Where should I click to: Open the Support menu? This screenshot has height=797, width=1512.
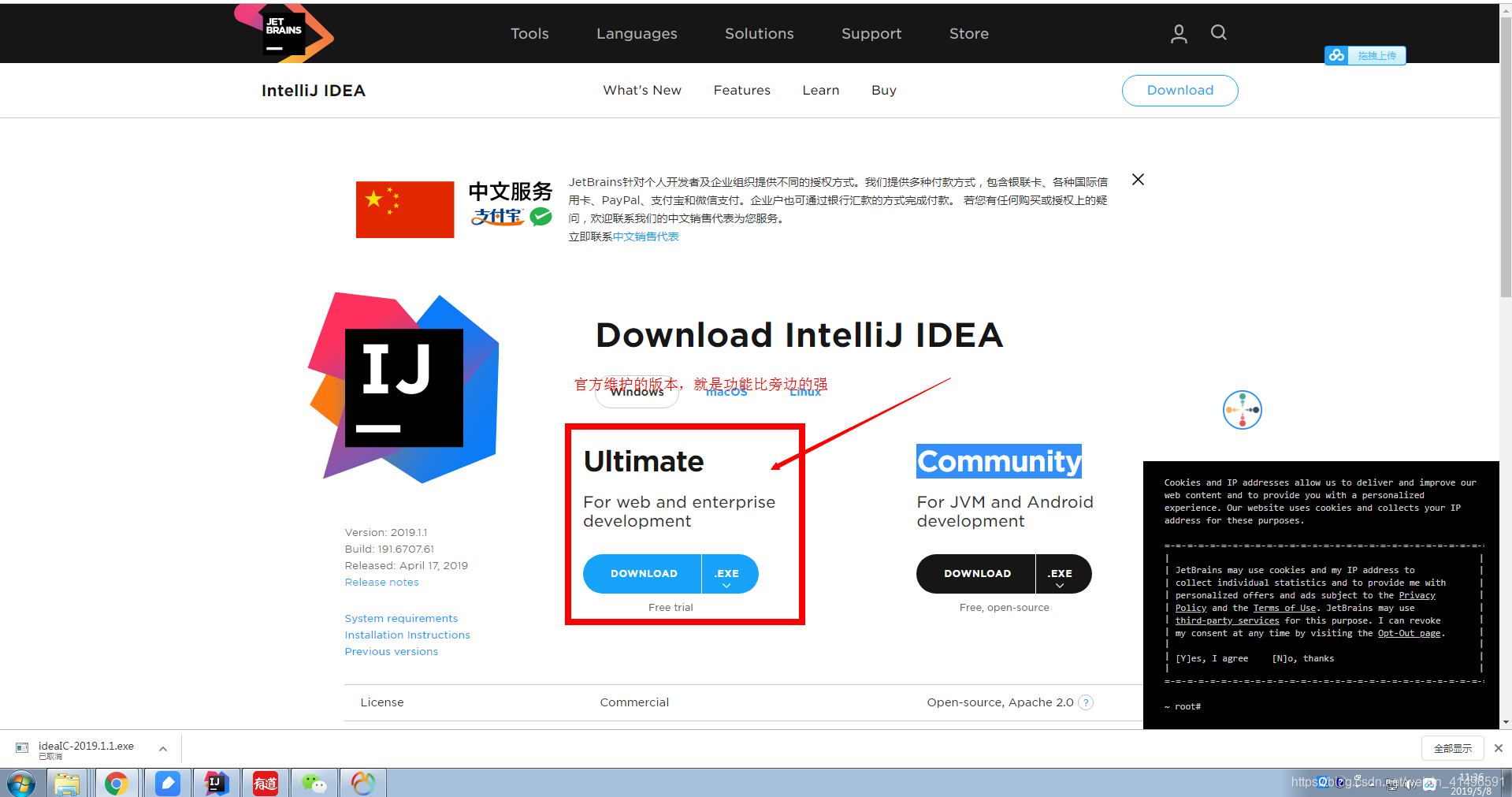pyautogui.click(x=871, y=33)
